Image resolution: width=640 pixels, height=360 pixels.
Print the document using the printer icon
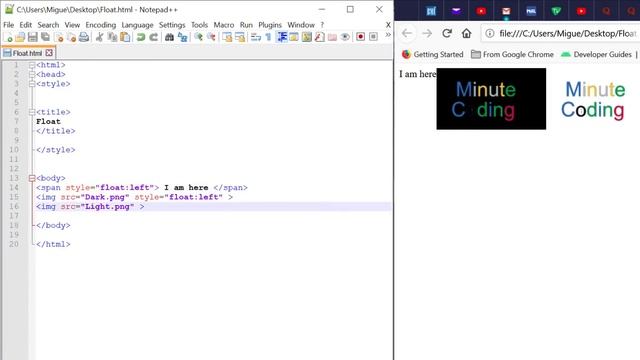pyautogui.click(x=84, y=37)
